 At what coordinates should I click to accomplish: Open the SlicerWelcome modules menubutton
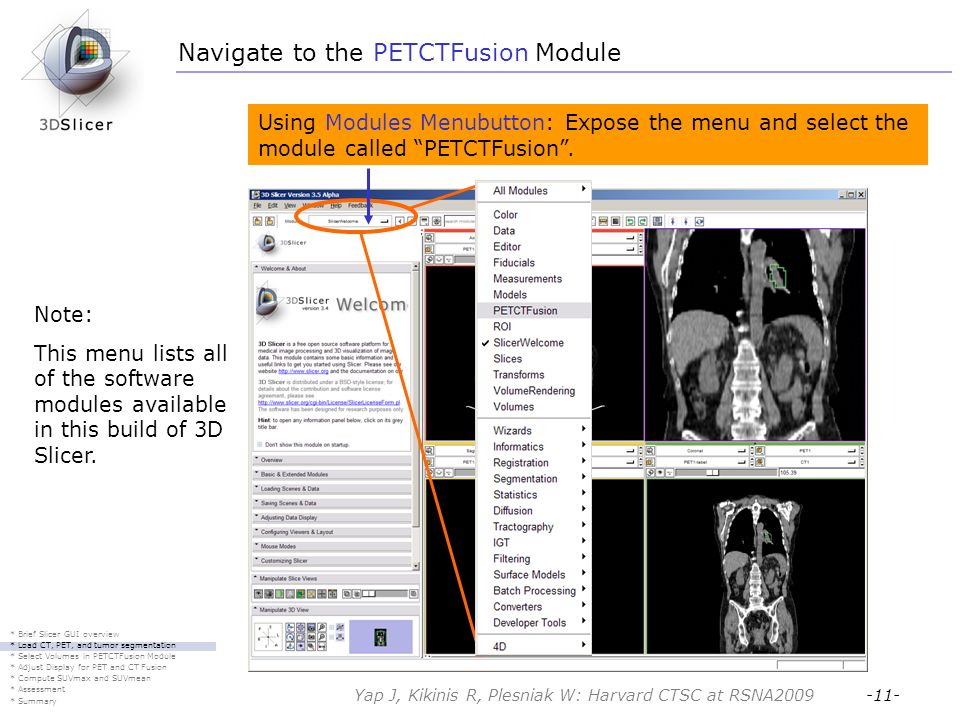pyautogui.click(x=349, y=221)
